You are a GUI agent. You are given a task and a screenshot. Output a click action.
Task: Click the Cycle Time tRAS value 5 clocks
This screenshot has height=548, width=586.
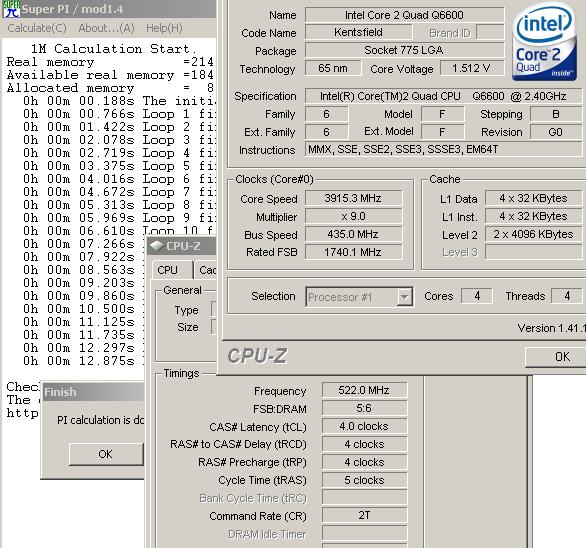tap(364, 480)
